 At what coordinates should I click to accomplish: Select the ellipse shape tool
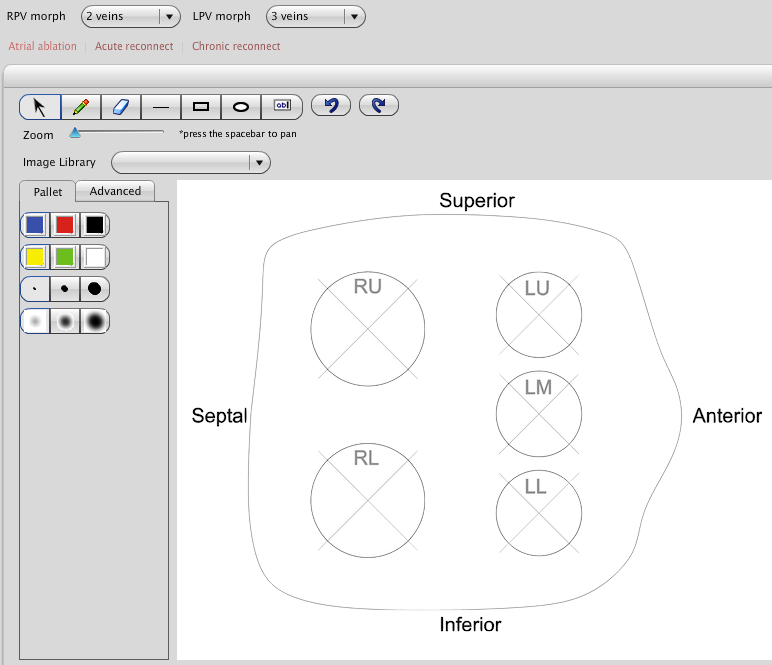[241, 107]
